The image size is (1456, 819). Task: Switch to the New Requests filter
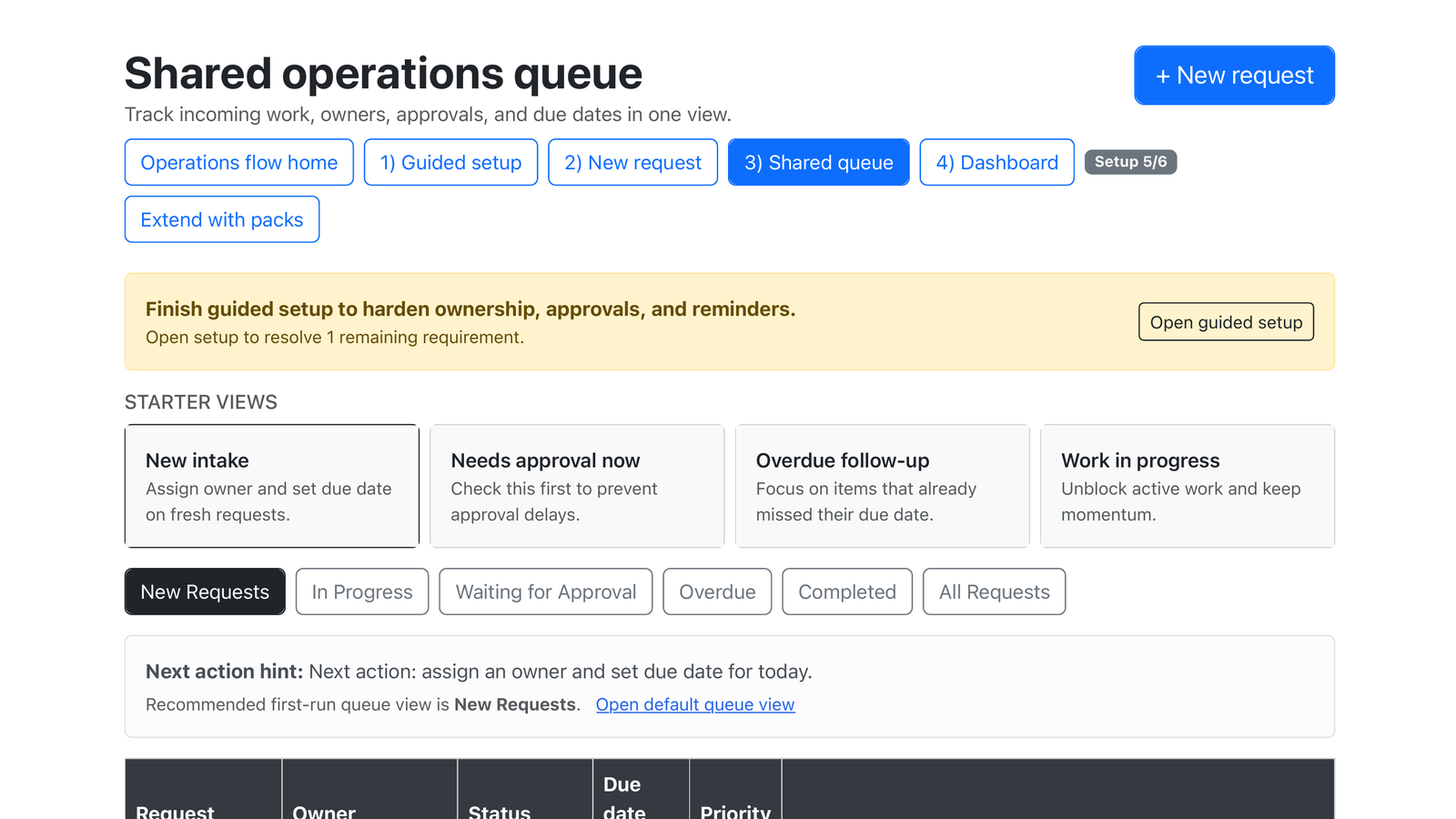pos(205,591)
